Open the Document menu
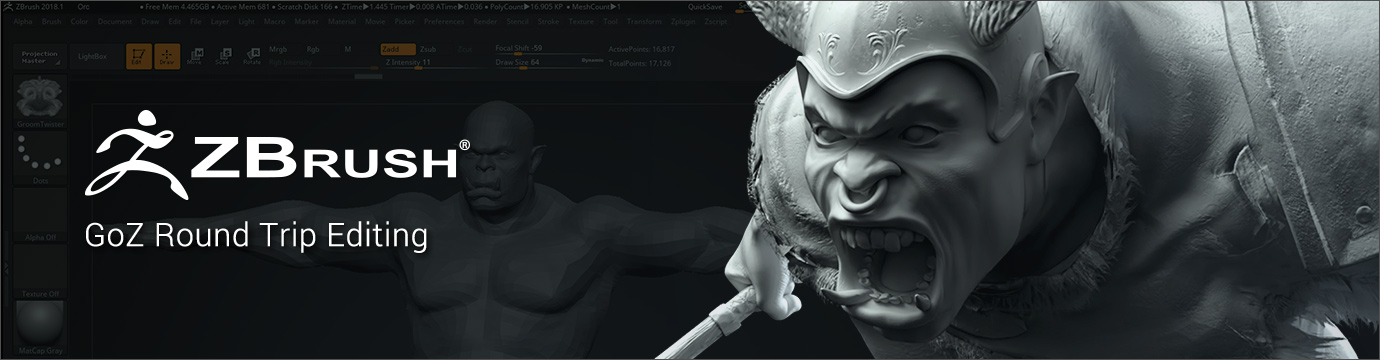 pyautogui.click(x=115, y=22)
